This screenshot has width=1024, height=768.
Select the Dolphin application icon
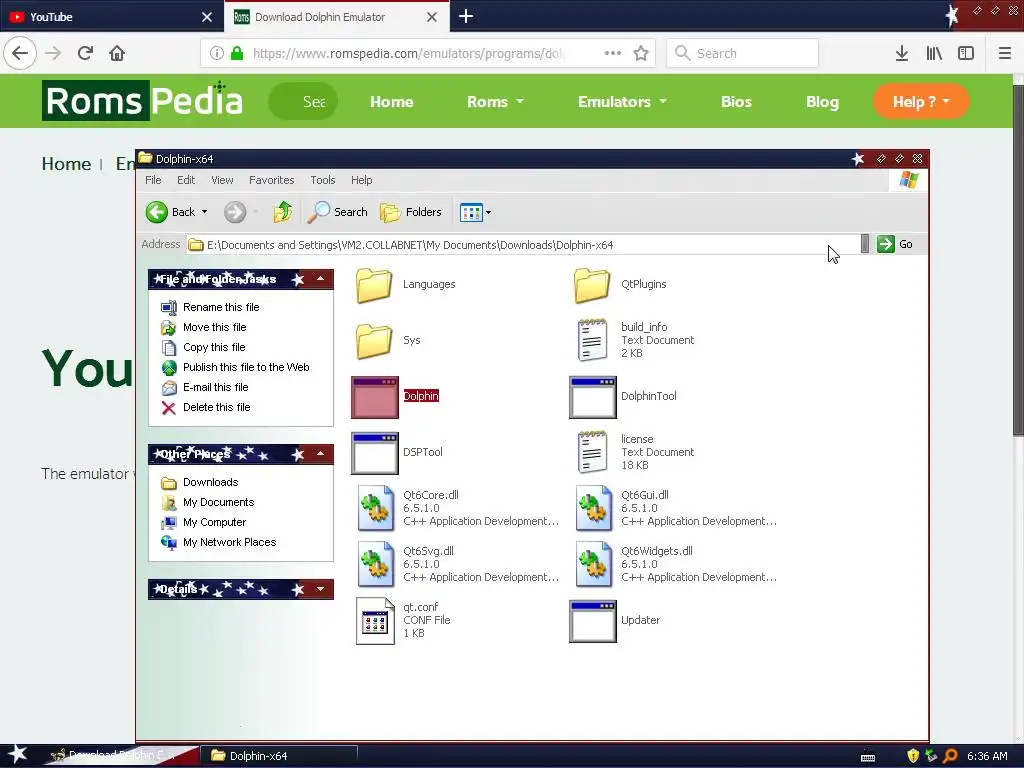point(375,396)
